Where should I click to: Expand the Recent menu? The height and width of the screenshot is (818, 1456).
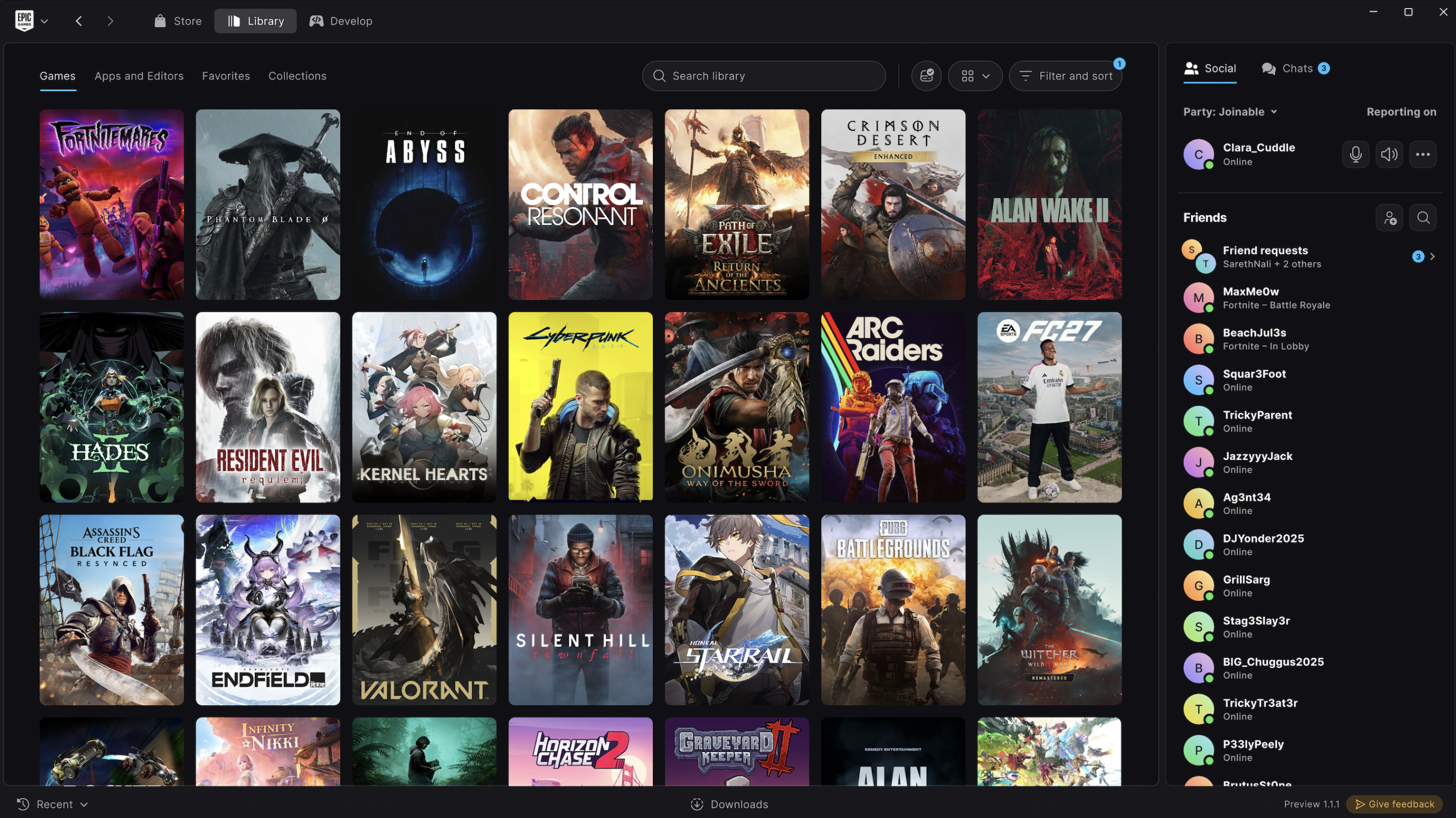[52, 804]
